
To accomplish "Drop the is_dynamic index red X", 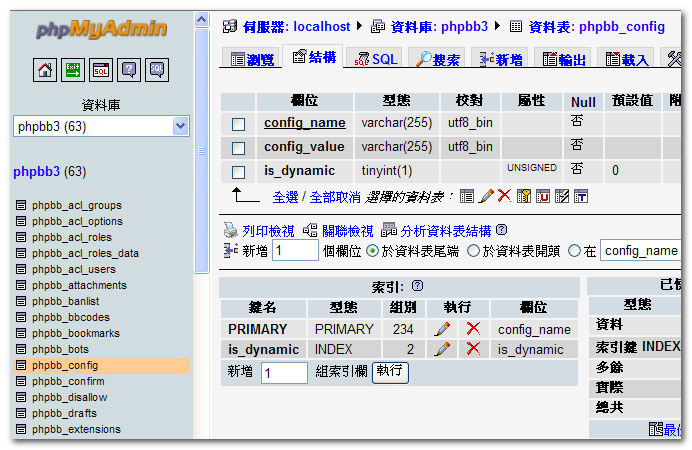I will coord(473,348).
